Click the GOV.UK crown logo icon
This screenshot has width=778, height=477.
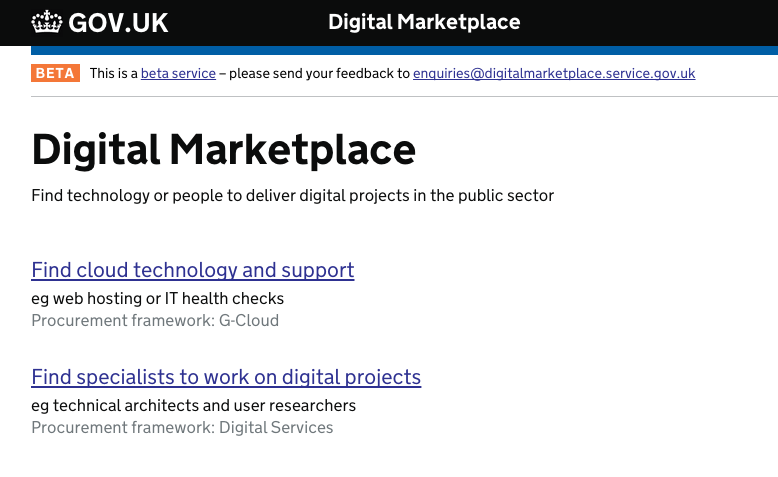(x=47, y=22)
